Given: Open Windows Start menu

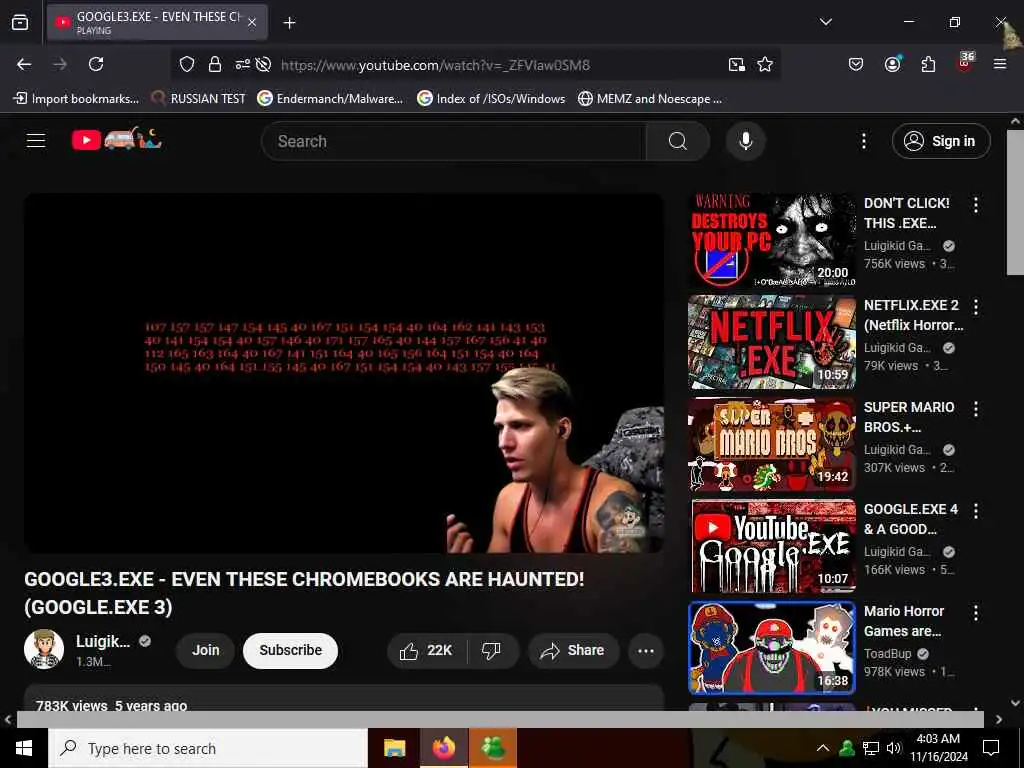Looking at the screenshot, I should 24,748.
